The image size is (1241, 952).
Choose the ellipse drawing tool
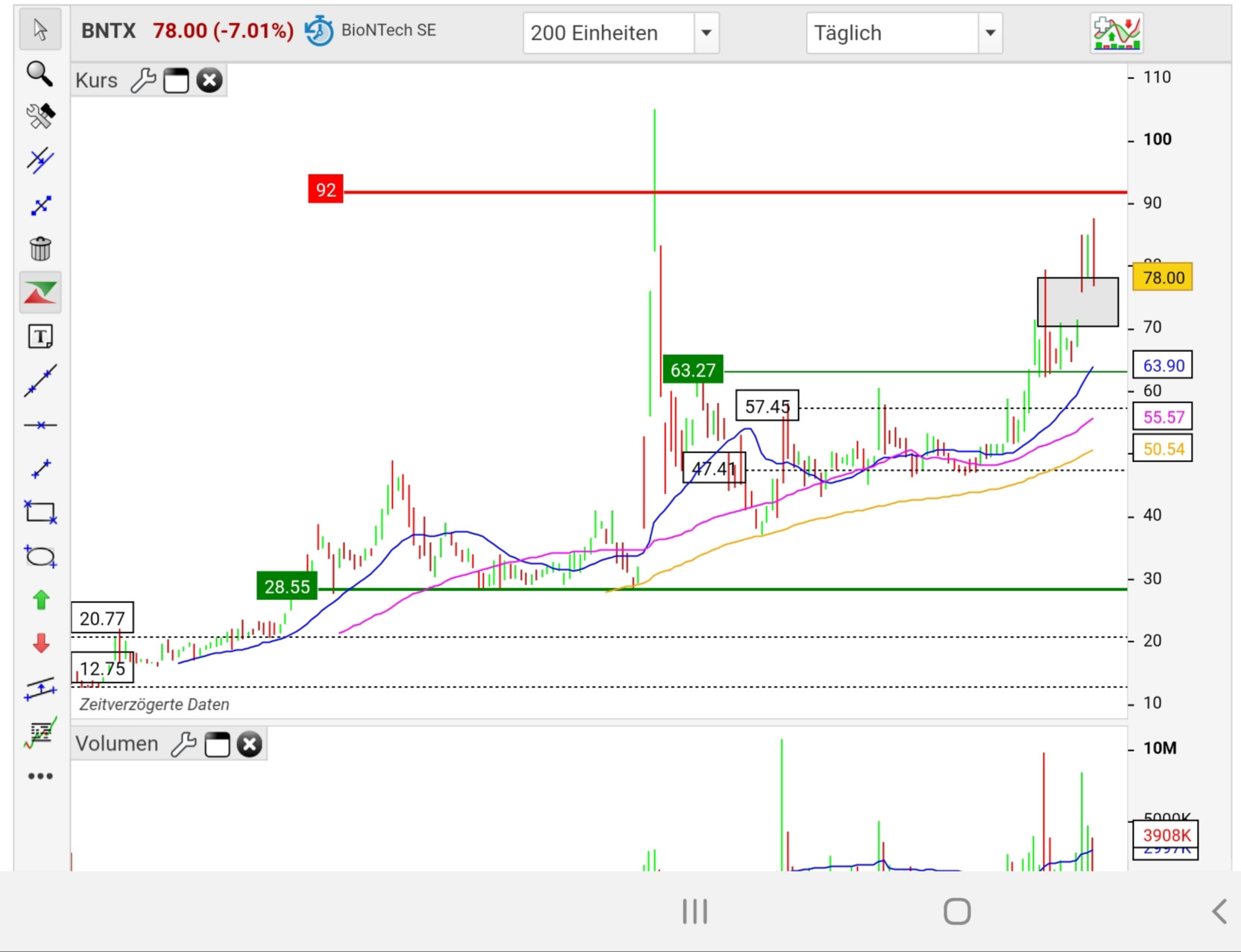pos(40,556)
